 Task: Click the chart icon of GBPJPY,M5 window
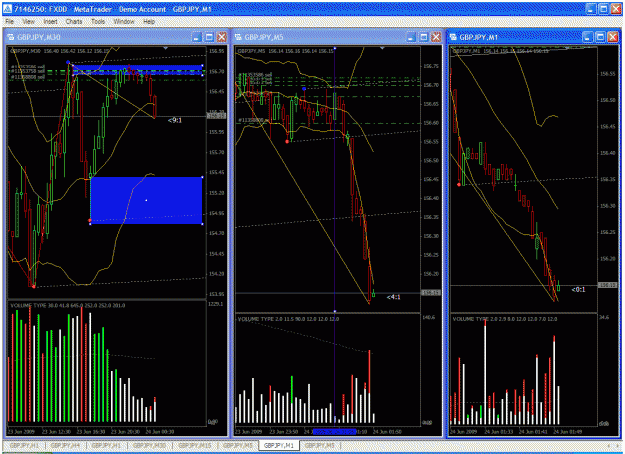click(x=238, y=37)
